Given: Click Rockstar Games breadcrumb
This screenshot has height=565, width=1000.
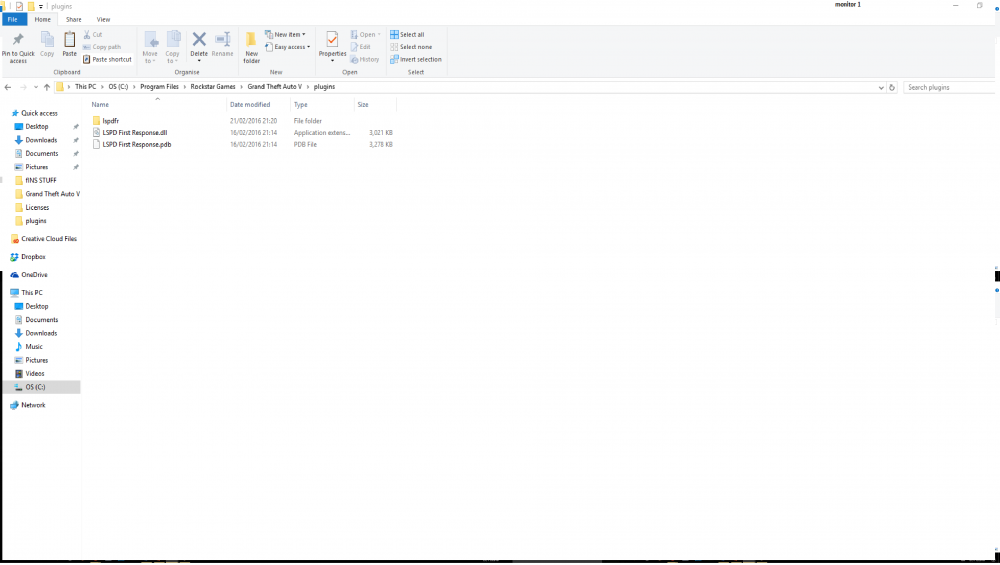Looking at the screenshot, I should click(x=213, y=87).
